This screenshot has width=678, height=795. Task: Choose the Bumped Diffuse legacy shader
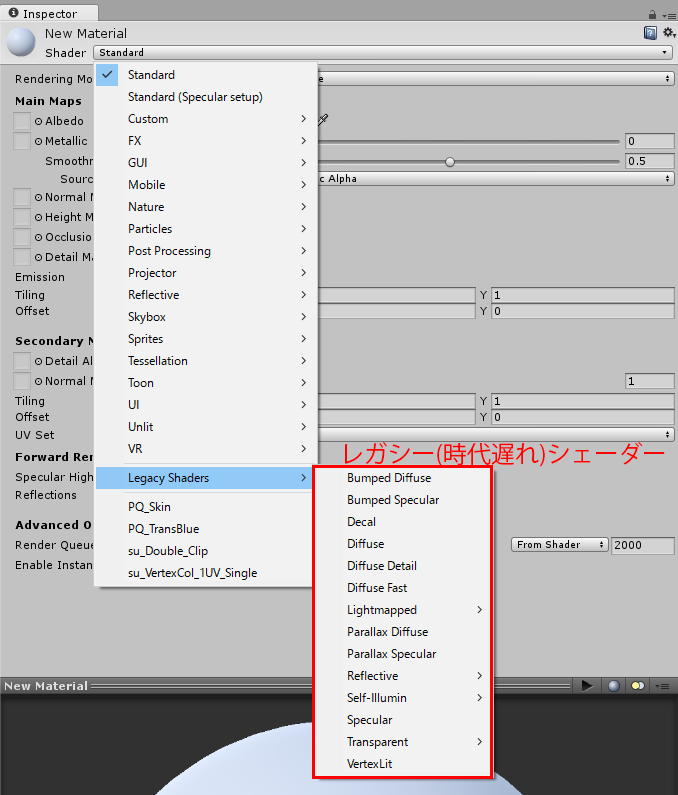point(403,478)
